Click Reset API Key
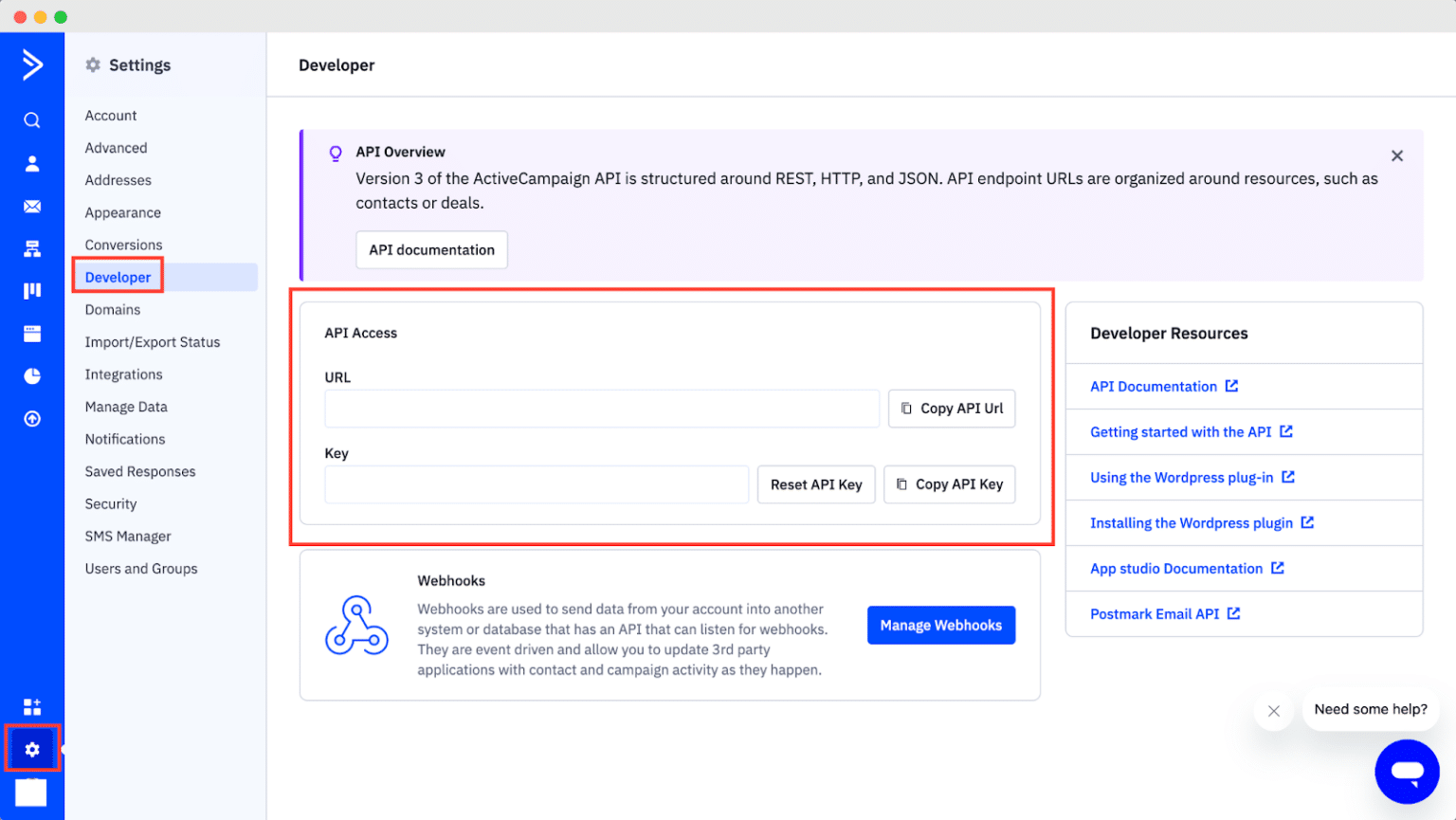Viewport: 1456px width, 820px height. click(815, 483)
